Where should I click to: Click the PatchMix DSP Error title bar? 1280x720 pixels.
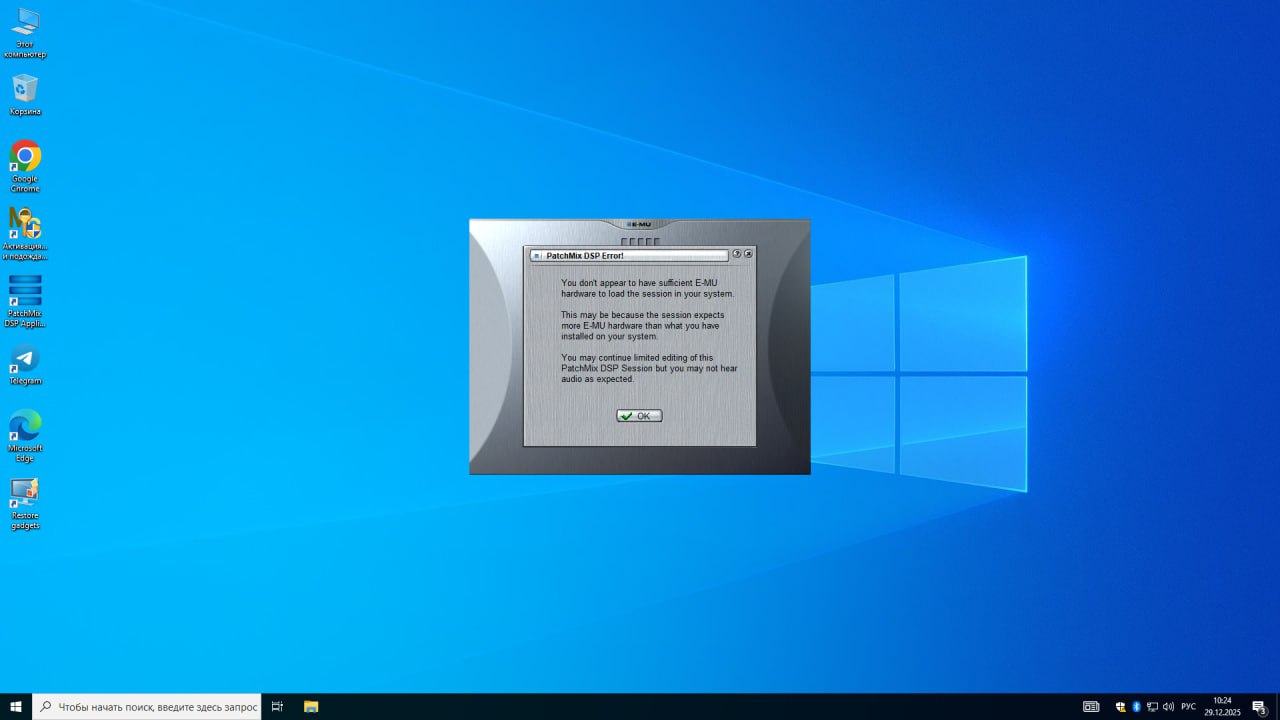click(630, 256)
